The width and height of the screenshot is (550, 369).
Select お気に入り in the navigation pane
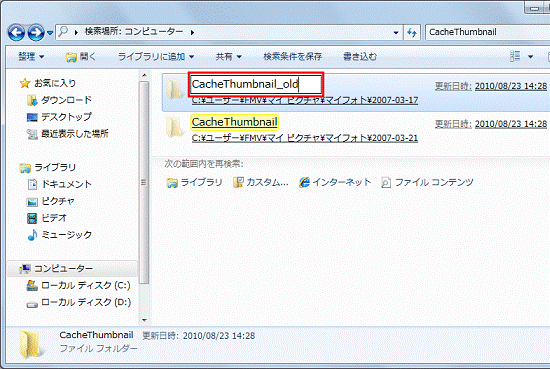(55, 83)
